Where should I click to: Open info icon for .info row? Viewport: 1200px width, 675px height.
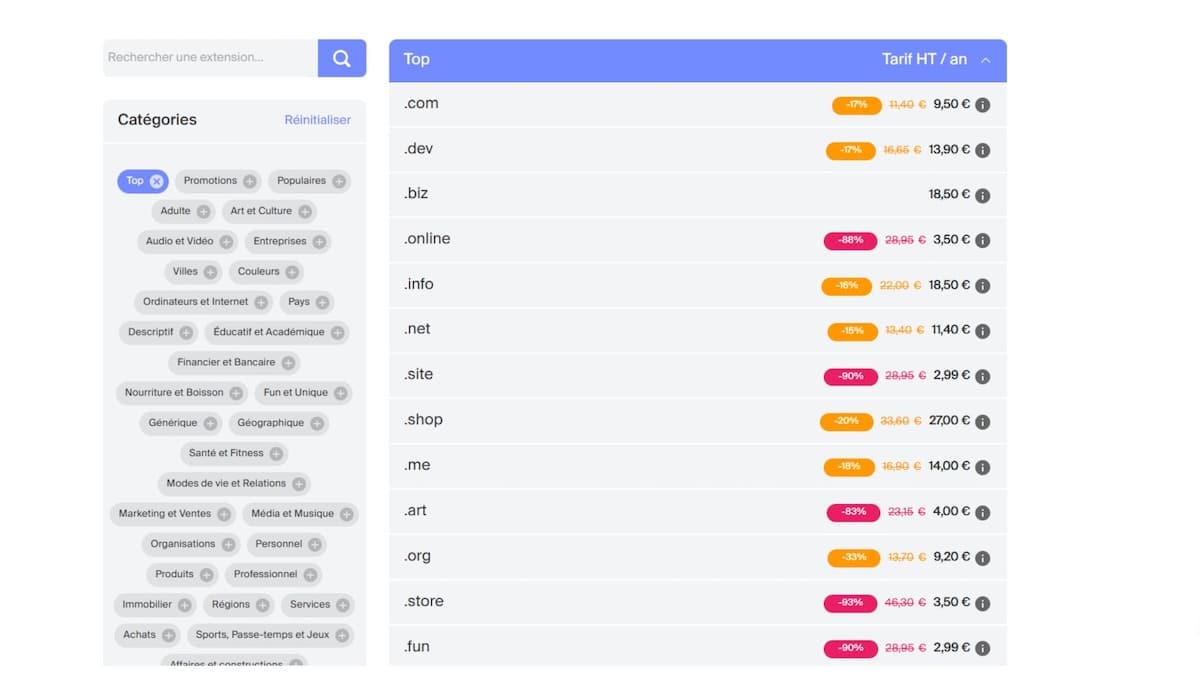tap(983, 286)
